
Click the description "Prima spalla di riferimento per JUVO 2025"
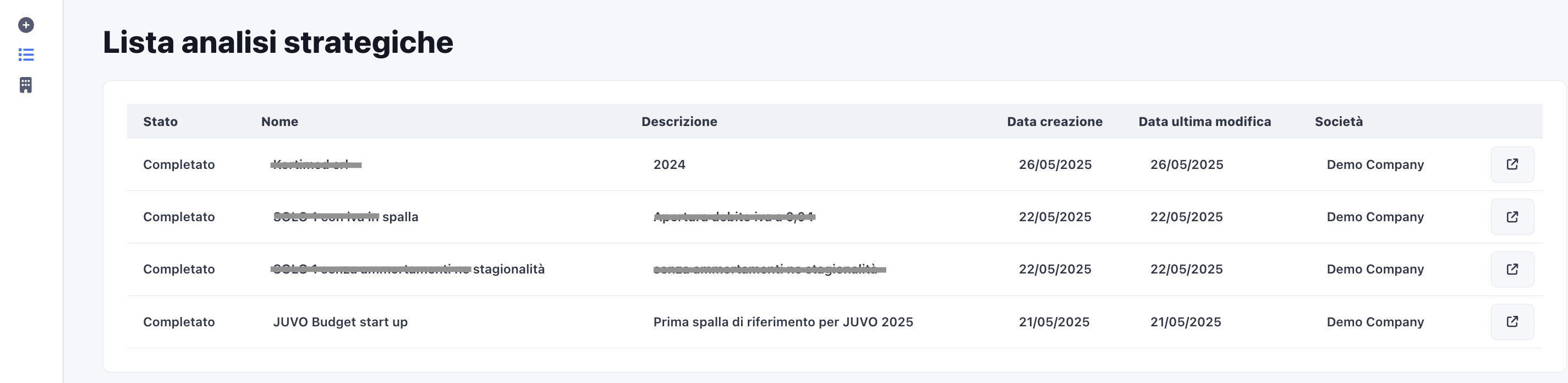[783, 321]
